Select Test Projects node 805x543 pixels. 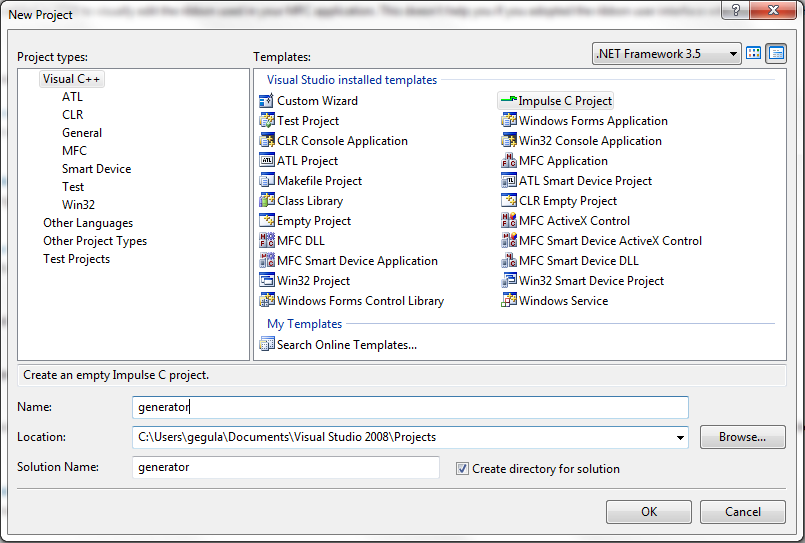coord(76,259)
